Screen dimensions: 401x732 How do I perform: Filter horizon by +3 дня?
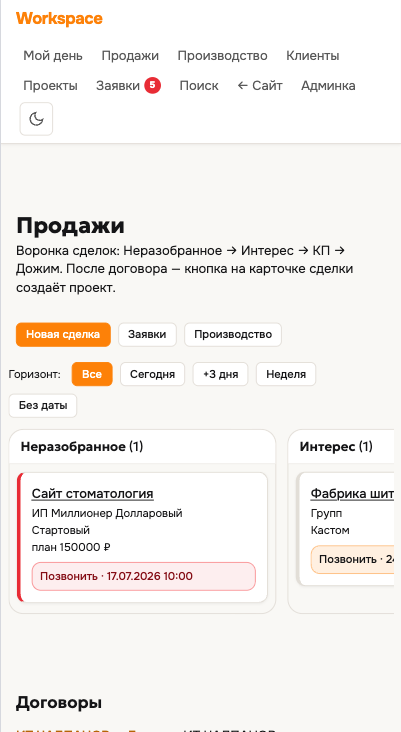click(x=220, y=374)
